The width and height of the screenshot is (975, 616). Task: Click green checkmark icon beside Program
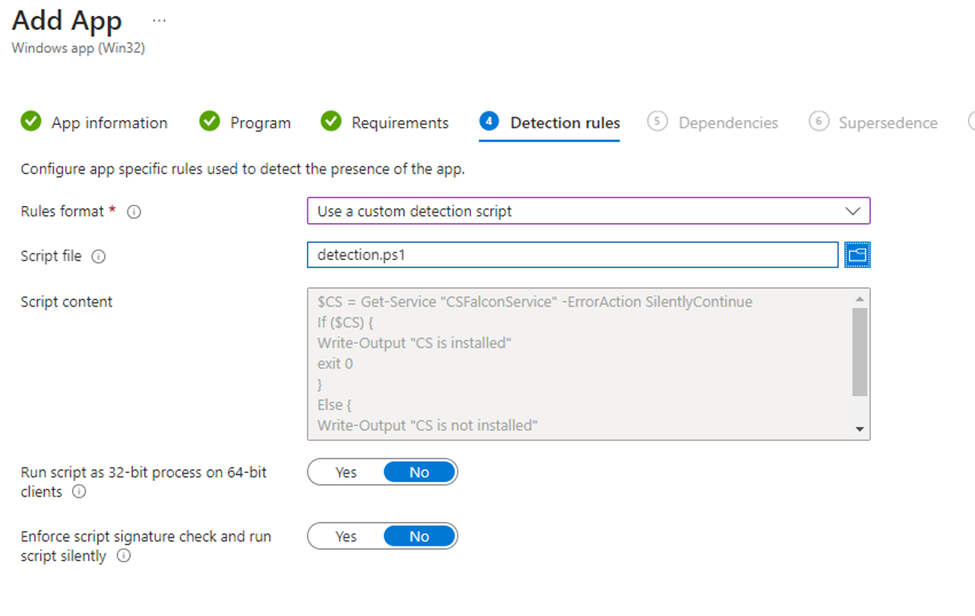(x=210, y=122)
